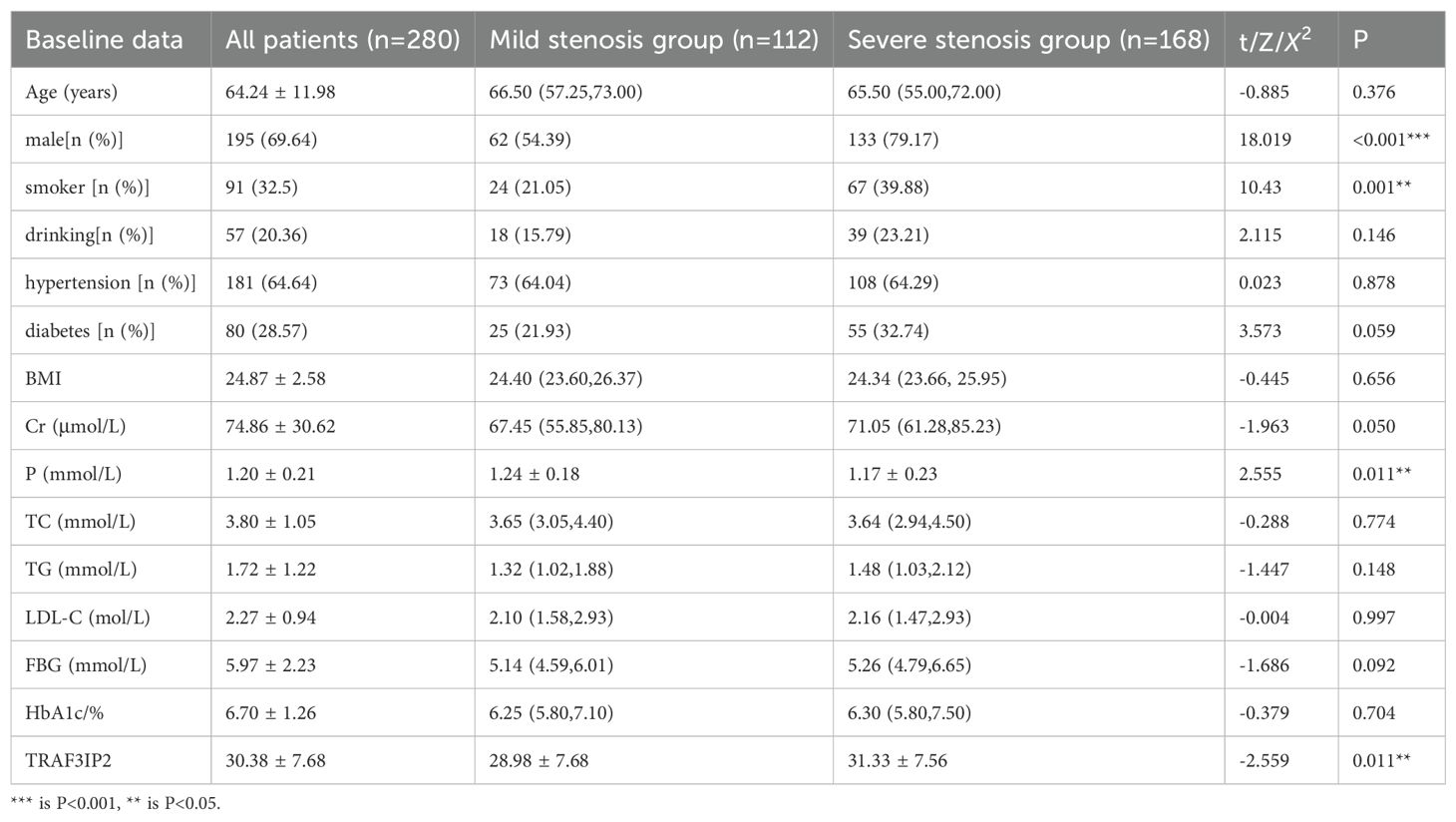1456x822 pixels.
Task: Click the "Baseline data" column header
Action: click(104, 40)
